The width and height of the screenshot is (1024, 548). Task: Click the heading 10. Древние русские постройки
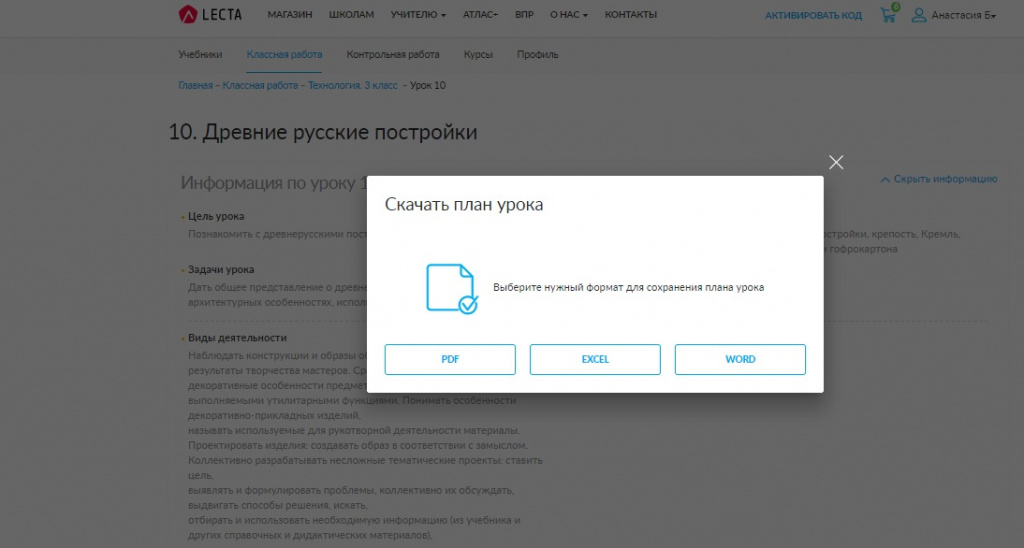(323, 132)
